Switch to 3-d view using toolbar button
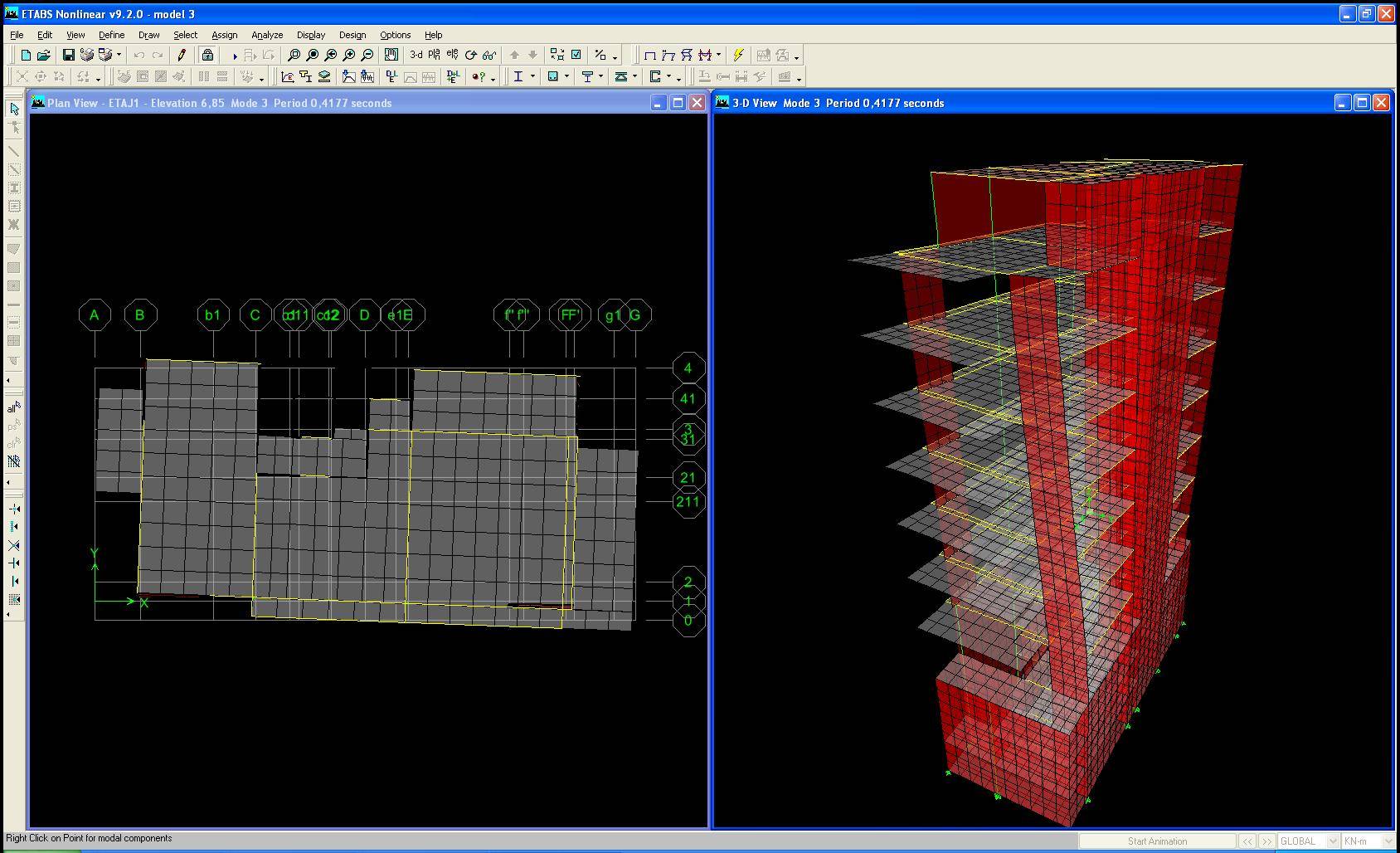Viewport: 1400px width, 853px height. point(416,56)
